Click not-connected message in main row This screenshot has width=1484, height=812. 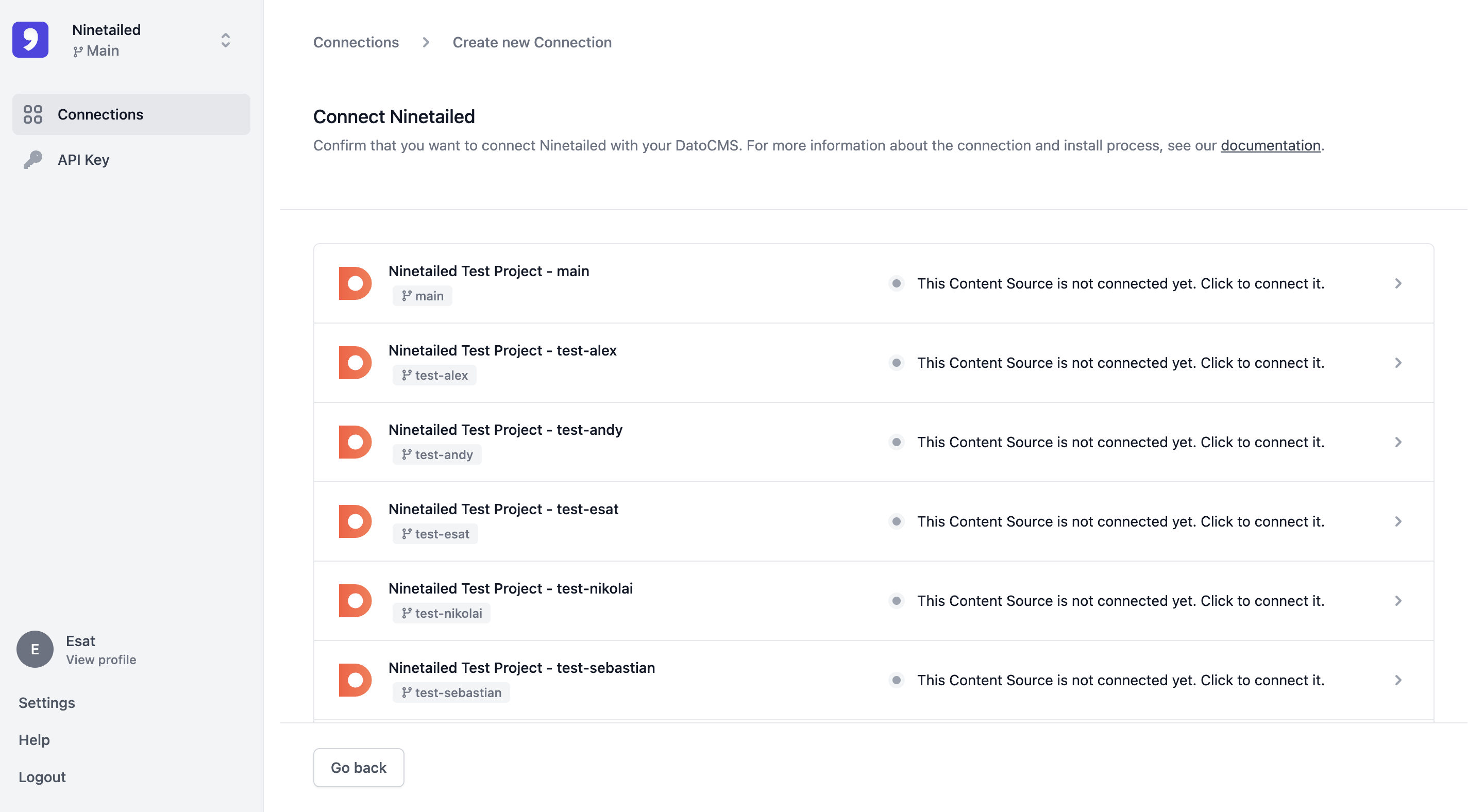click(x=1121, y=283)
